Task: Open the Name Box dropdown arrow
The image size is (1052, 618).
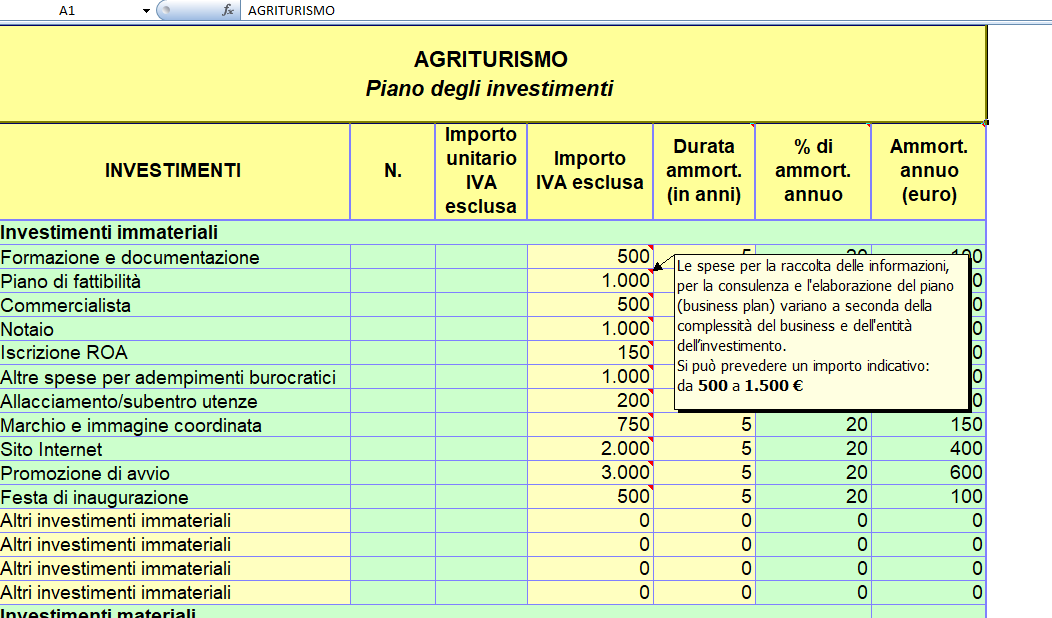Action: click(x=146, y=11)
